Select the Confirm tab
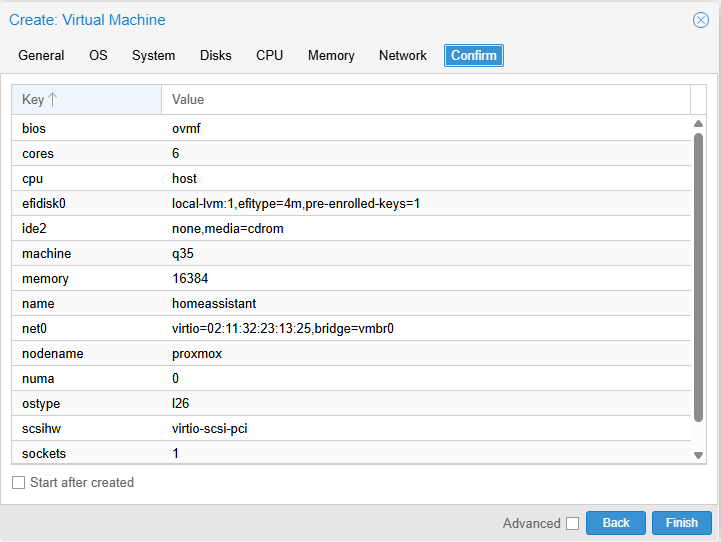The height and width of the screenshot is (542, 721). pyautogui.click(x=474, y=56)
